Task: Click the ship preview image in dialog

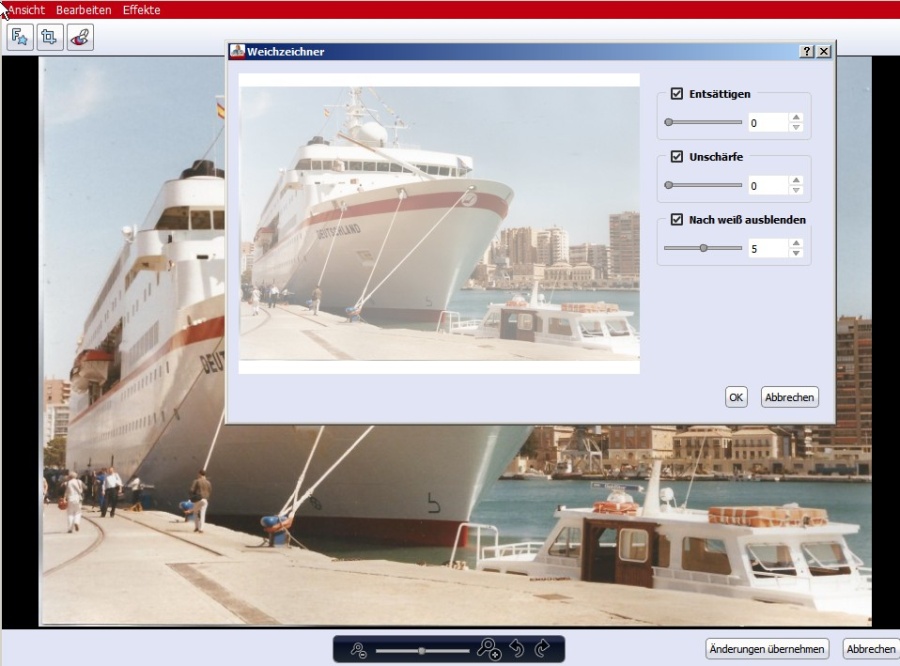Action: coord(439,223)
